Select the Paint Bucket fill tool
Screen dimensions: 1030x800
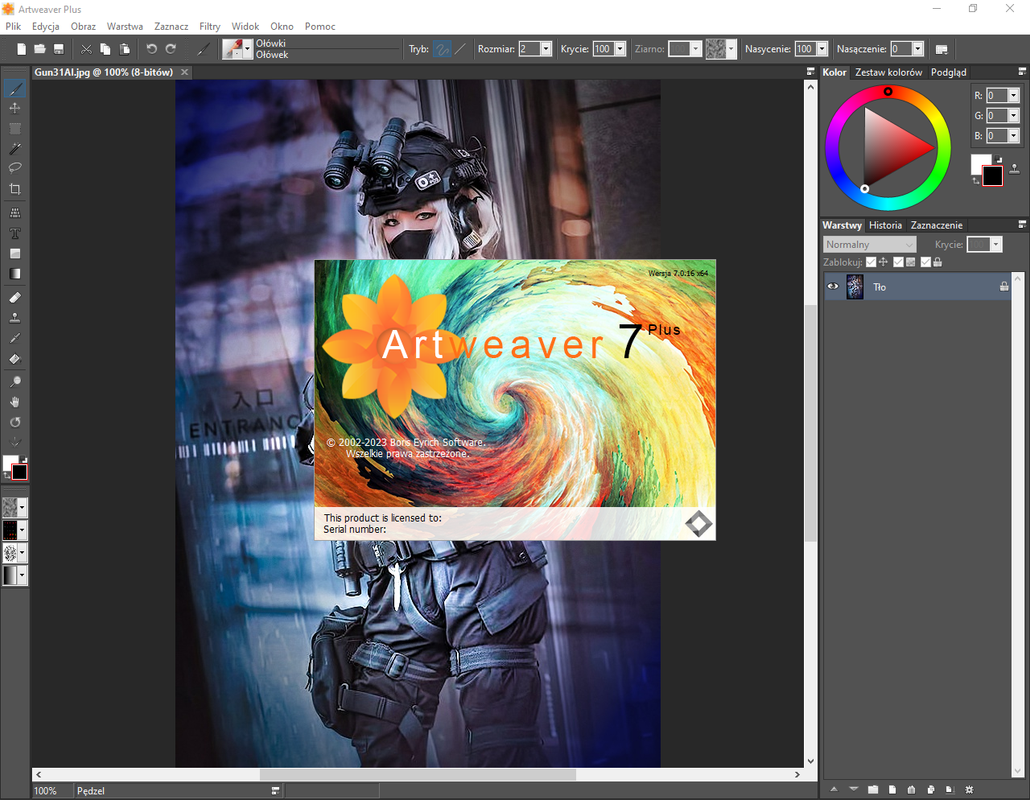(15, 359)
